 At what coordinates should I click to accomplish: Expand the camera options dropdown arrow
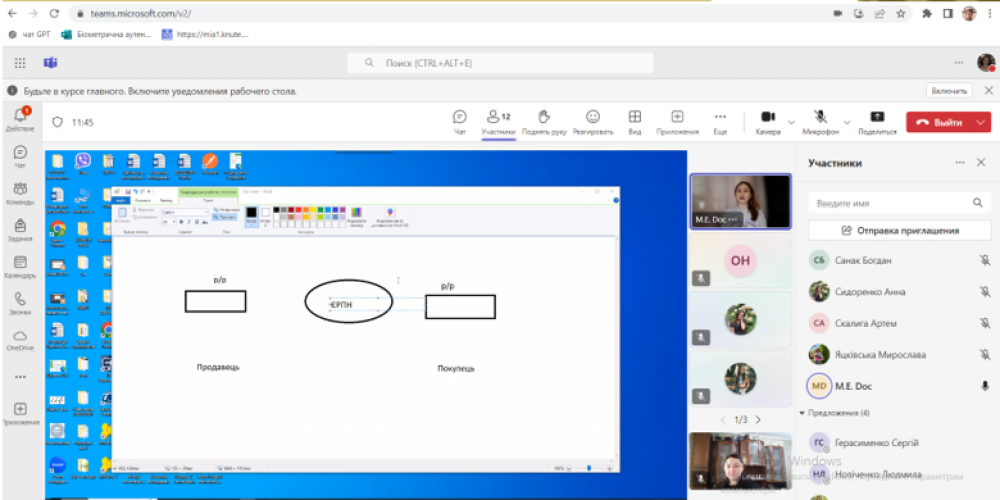tap(791, 122)
